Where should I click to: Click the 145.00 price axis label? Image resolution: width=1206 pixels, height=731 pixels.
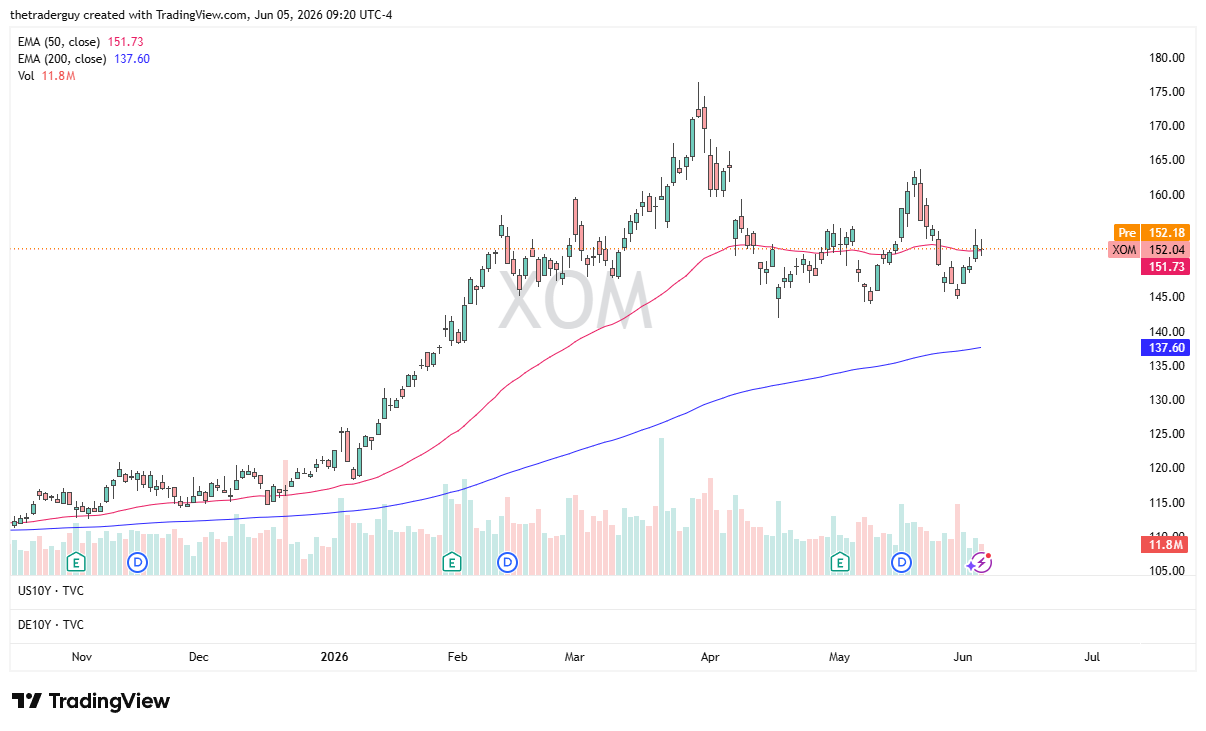pyautogui.click(x=1167, y=297)
